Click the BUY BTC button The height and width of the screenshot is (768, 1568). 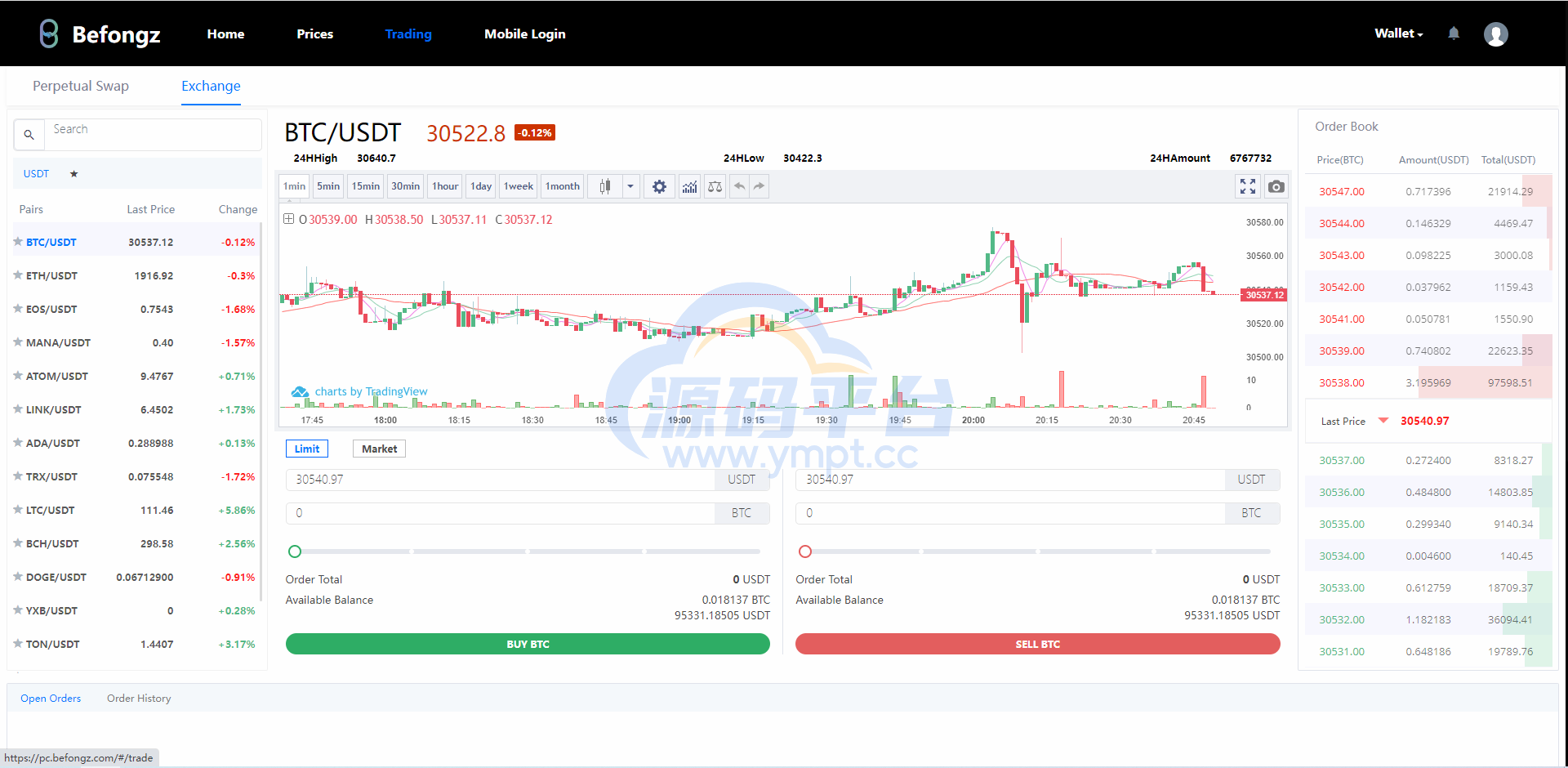528,644
